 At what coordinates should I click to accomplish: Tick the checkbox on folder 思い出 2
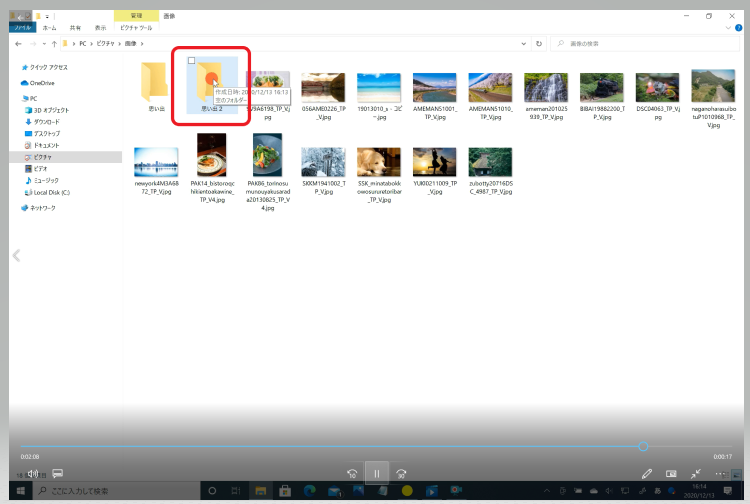(x=192, y=61)
